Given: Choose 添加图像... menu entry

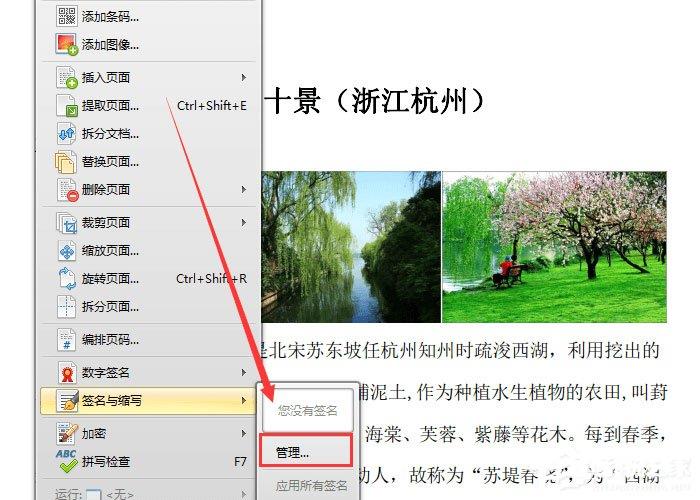Looking at the screenshot, I should pos(147,45).
